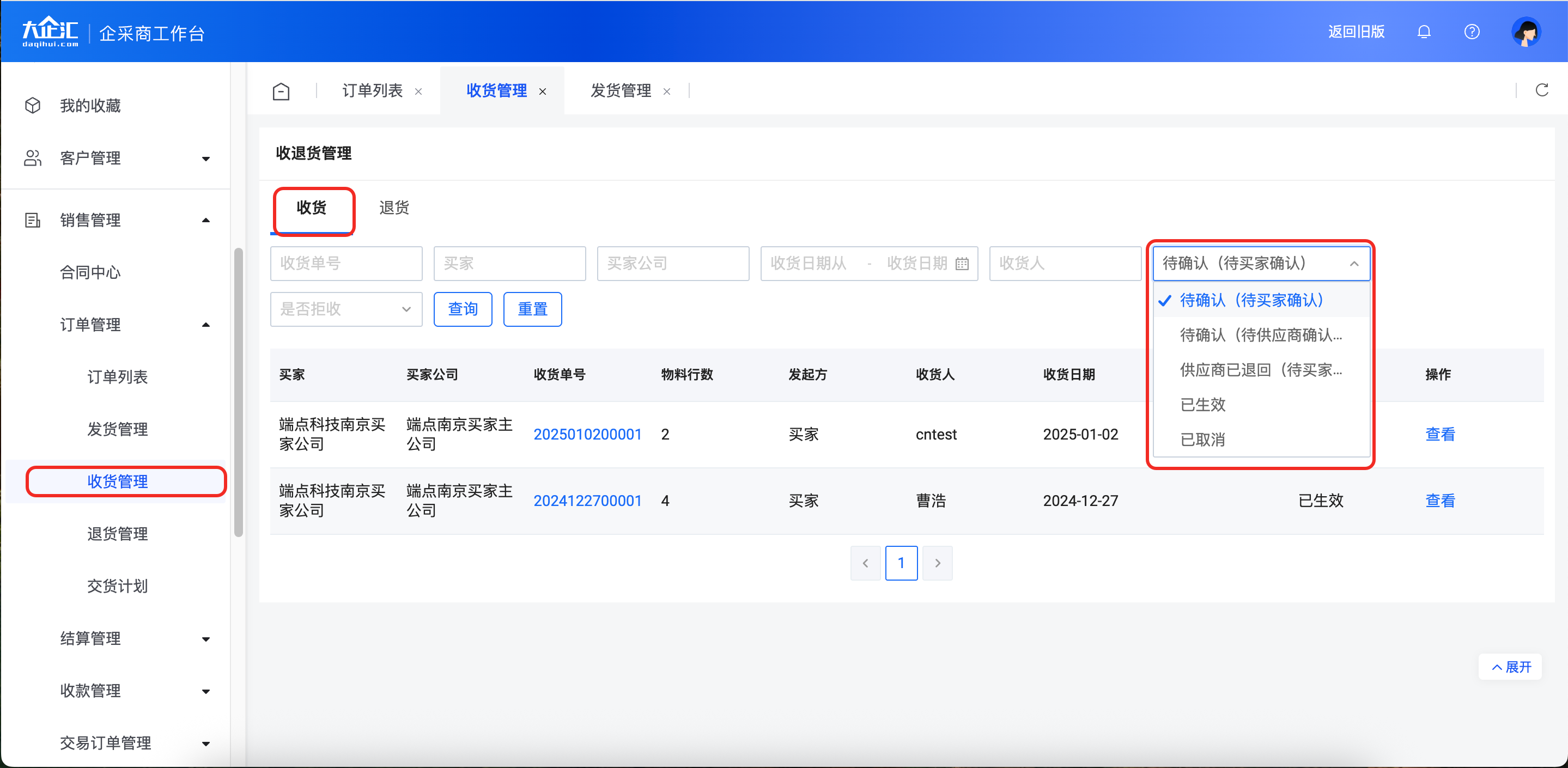Close the 订单列表 tab
Viewport: 1568px width, 768px height.
(x=418, y=92)
